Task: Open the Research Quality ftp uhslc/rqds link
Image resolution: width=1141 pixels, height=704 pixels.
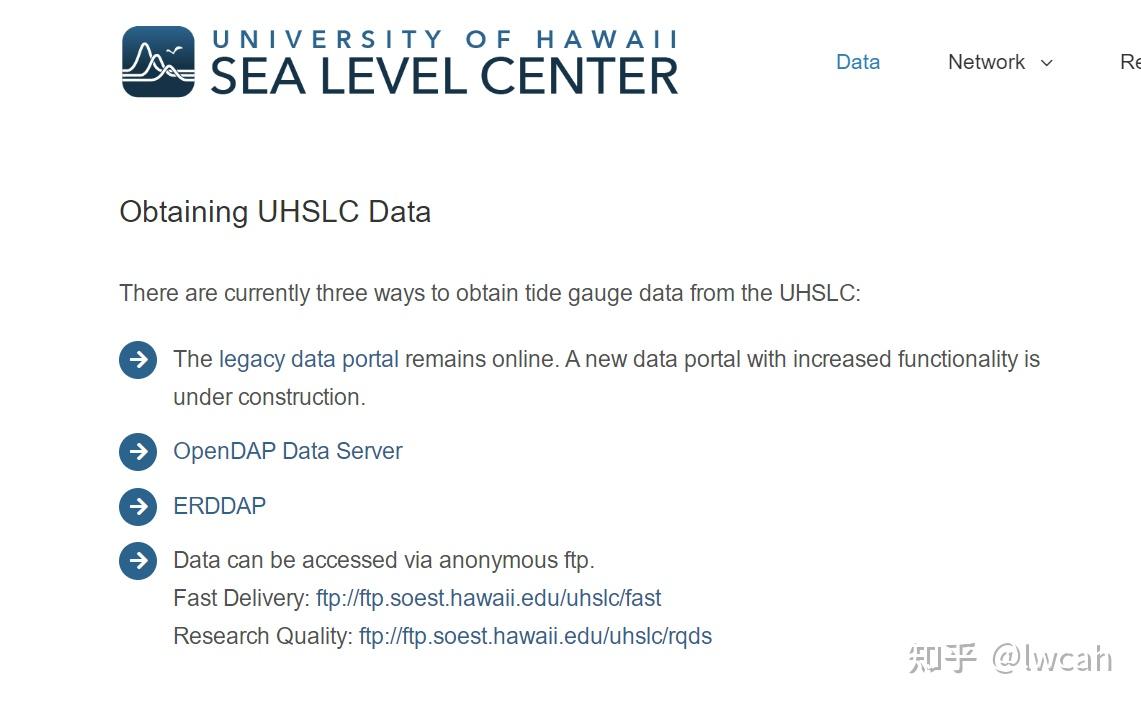Action: click(536, 636)
